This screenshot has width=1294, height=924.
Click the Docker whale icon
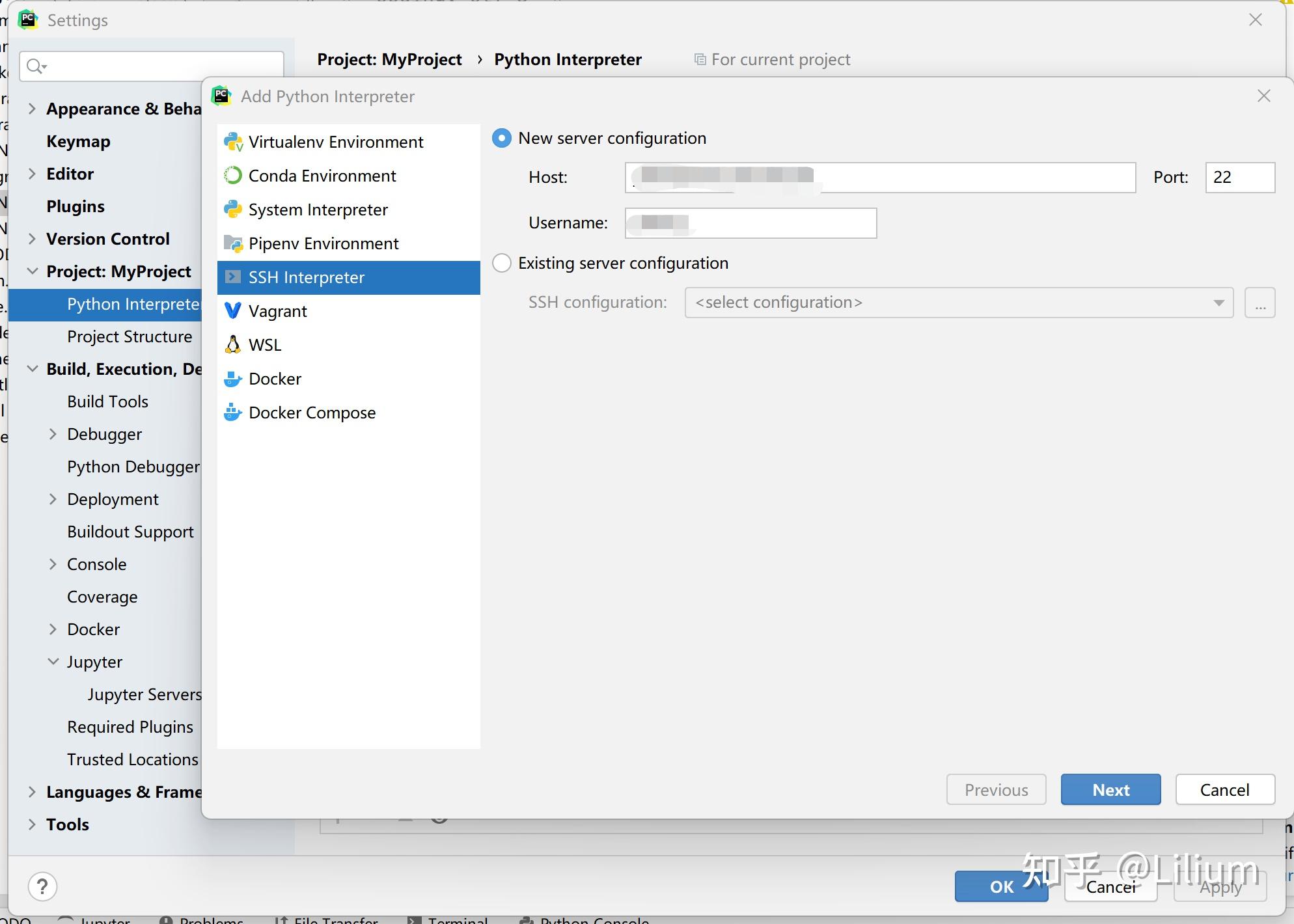[233, 379]
